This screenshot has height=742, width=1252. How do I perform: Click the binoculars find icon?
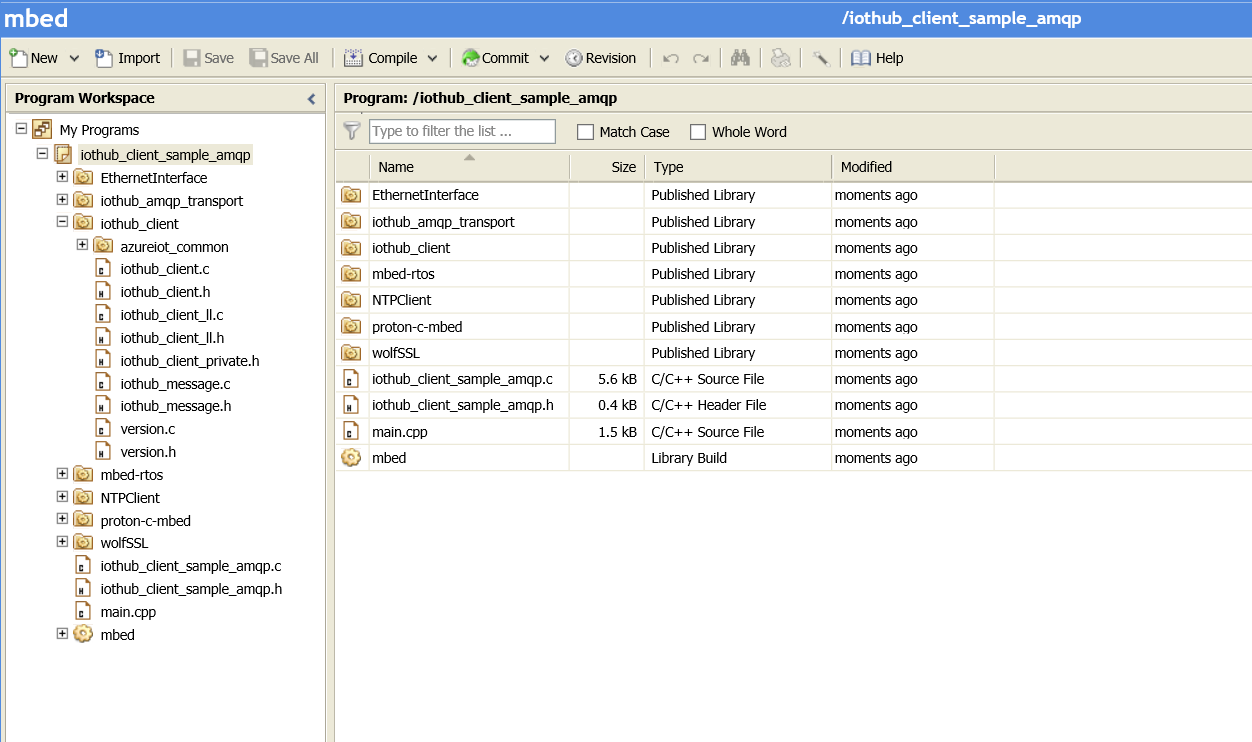[x=740, y=58]
